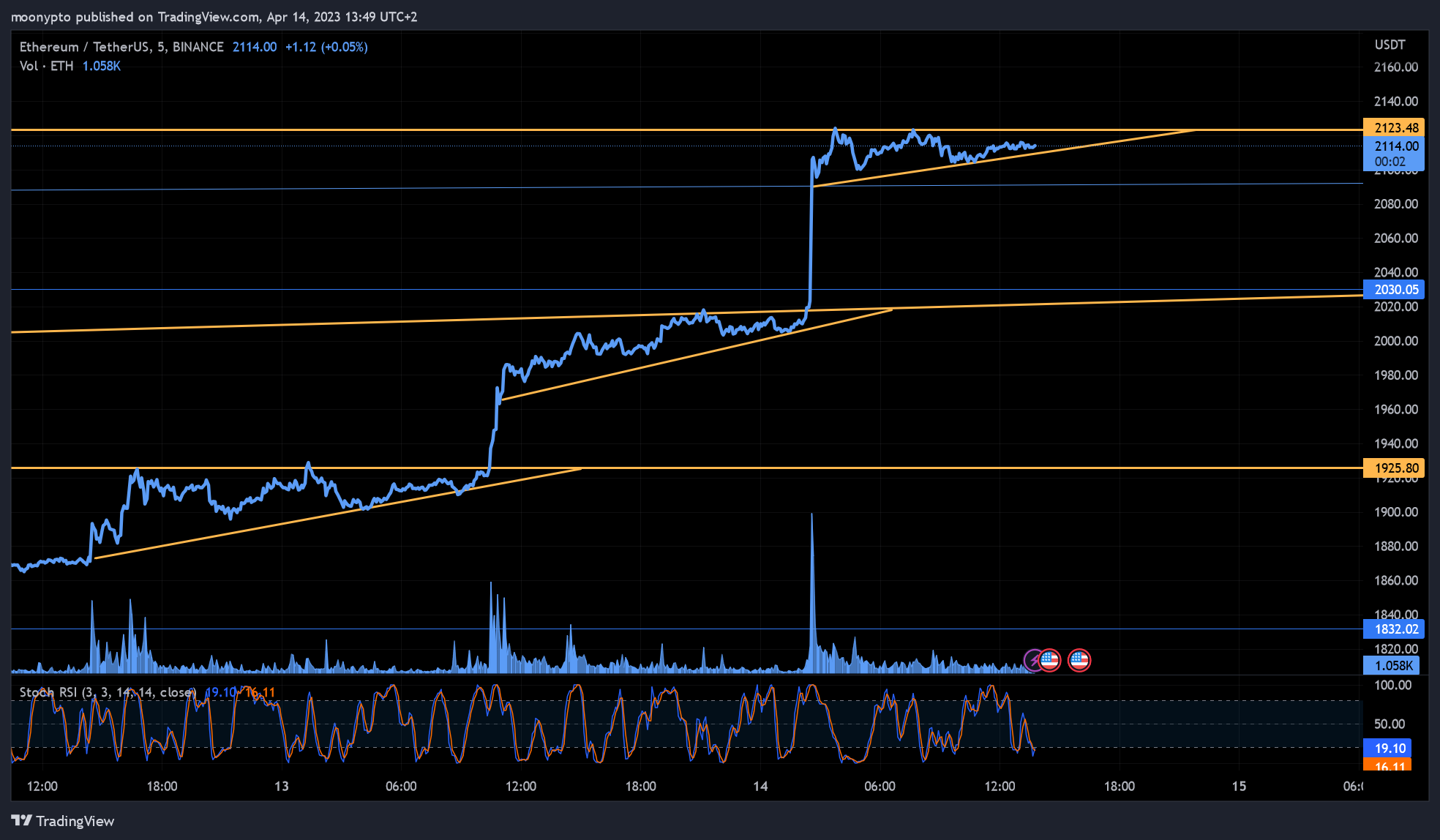
Task: Click the 1940.00 price scale tick
Action: coord(1396,443)
